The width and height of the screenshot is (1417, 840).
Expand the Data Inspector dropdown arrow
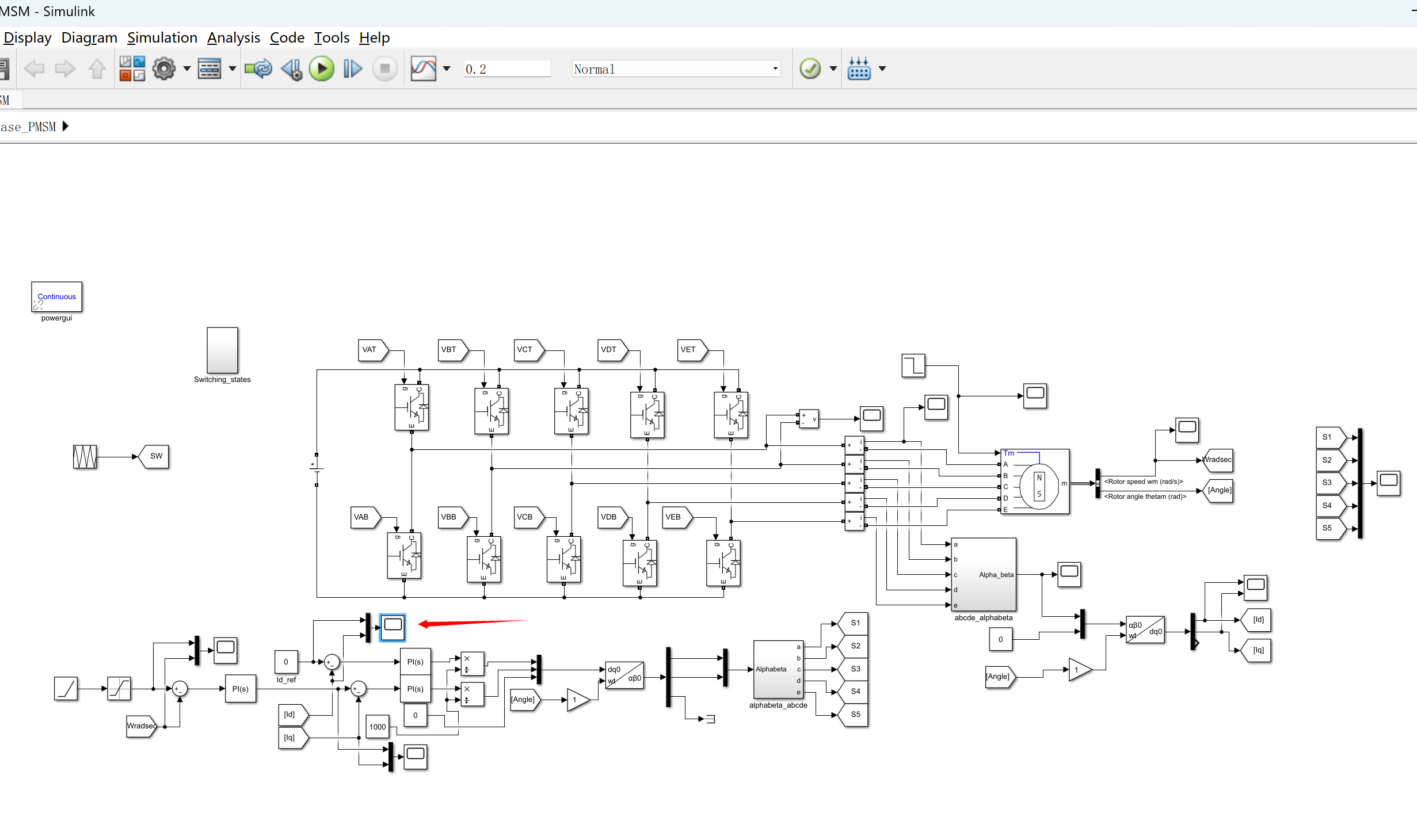point(447,69)
